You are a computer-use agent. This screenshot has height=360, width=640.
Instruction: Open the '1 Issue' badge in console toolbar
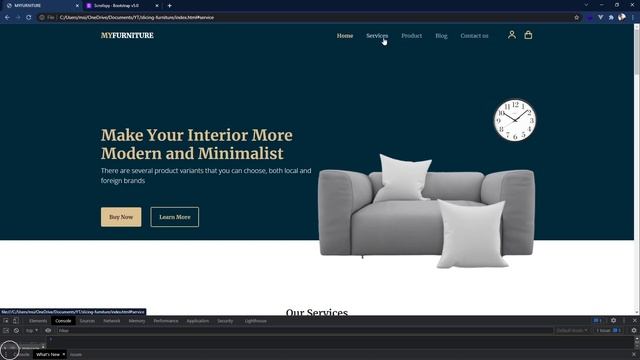pos(608,331)
